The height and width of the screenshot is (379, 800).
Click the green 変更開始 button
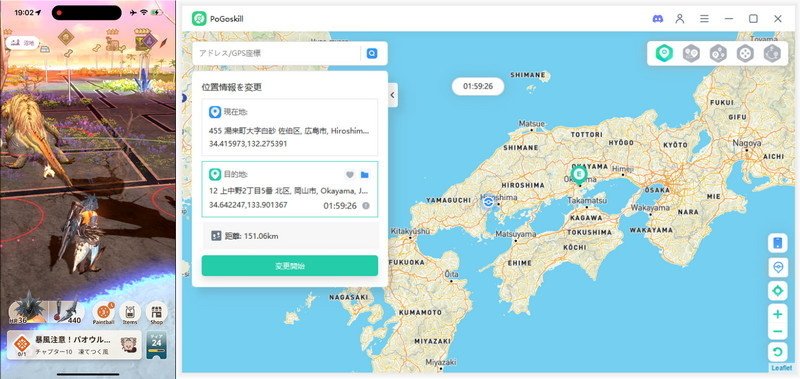tap(290, 266)
